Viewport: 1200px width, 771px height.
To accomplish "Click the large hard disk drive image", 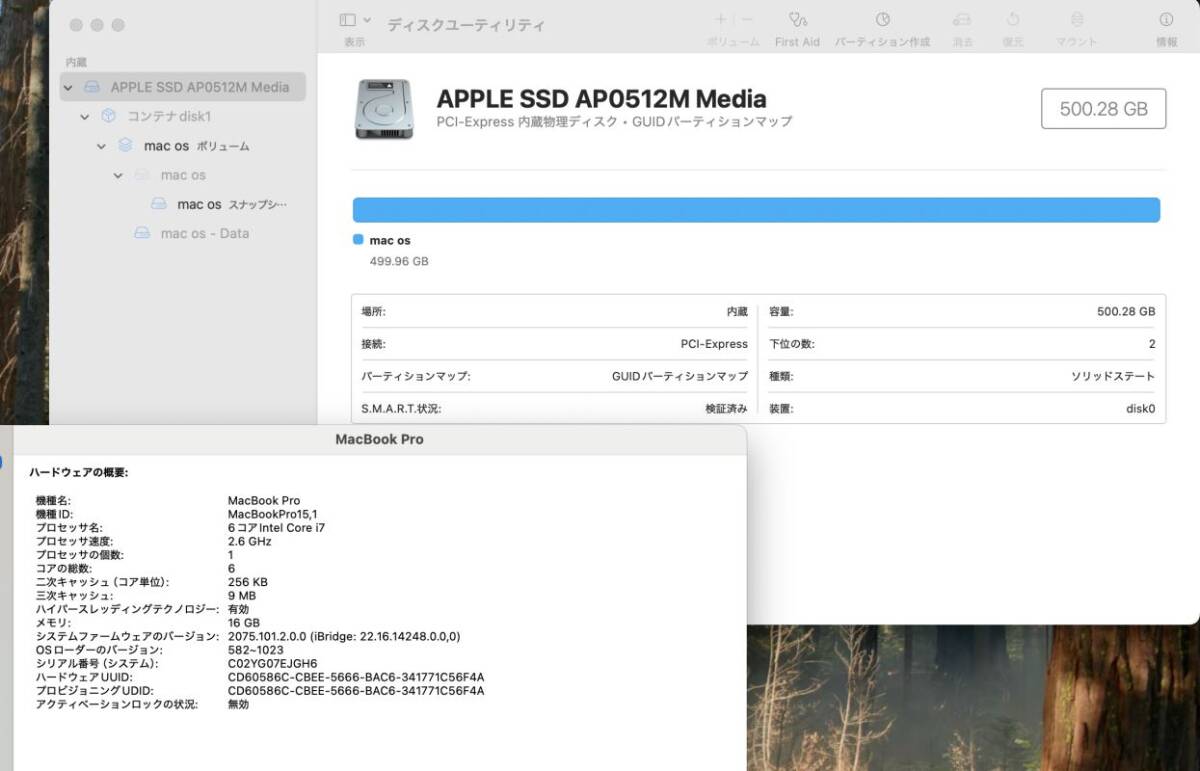I will click(x=383, y=109).
